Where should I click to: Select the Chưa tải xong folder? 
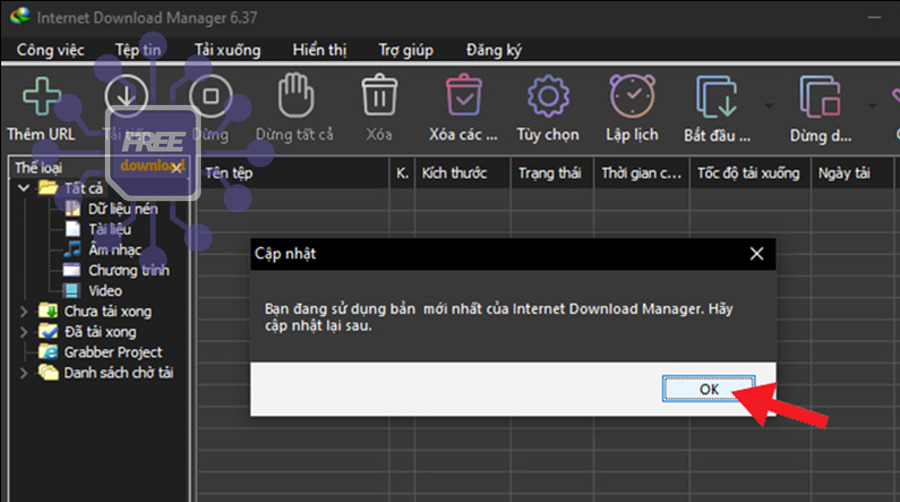point(95,312)
